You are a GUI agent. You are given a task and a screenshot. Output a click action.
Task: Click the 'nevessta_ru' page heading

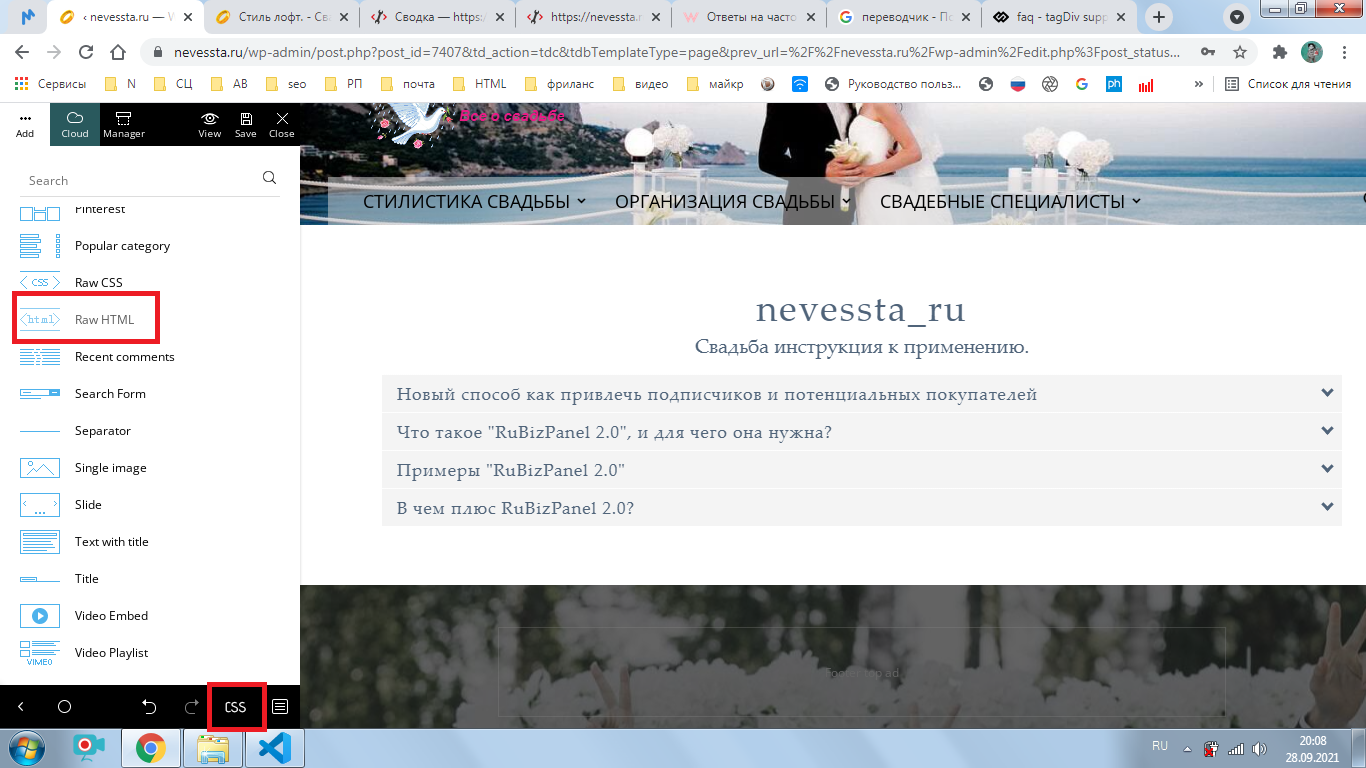(861, 309)
